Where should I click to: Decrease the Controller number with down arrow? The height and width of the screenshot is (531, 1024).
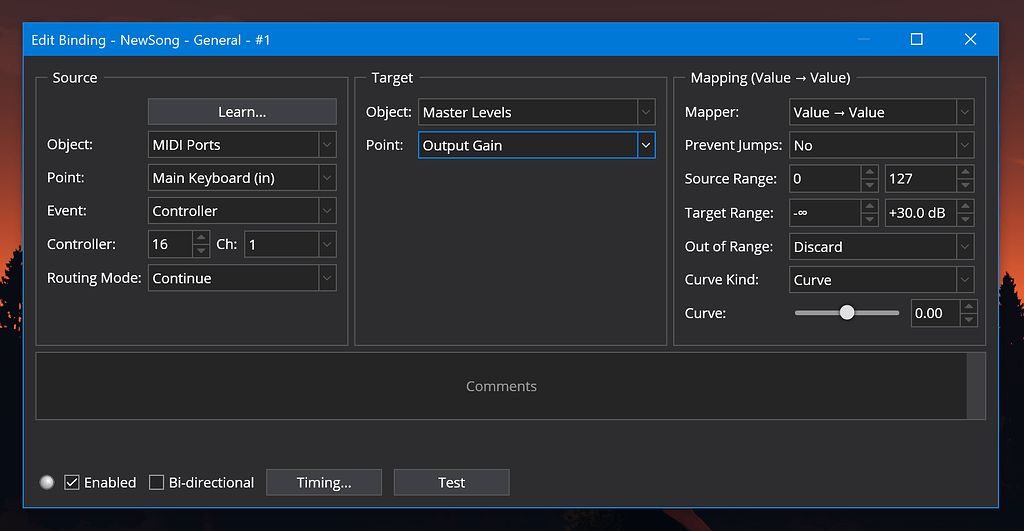(201, 251)
